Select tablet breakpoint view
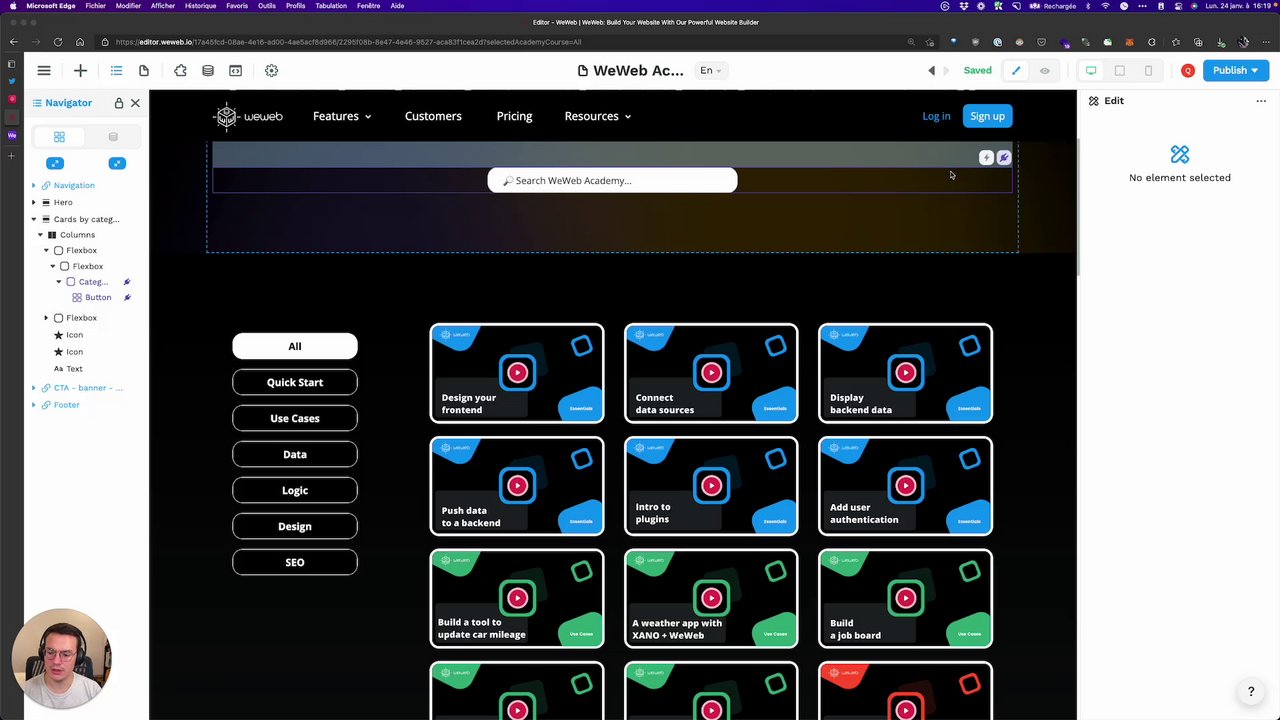The width and height of the screenshot is (1280, 720). (1120, 70)
